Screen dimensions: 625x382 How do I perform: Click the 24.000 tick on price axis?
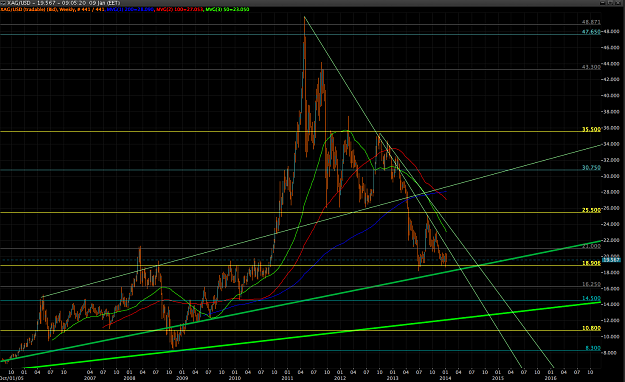[612, 224]
